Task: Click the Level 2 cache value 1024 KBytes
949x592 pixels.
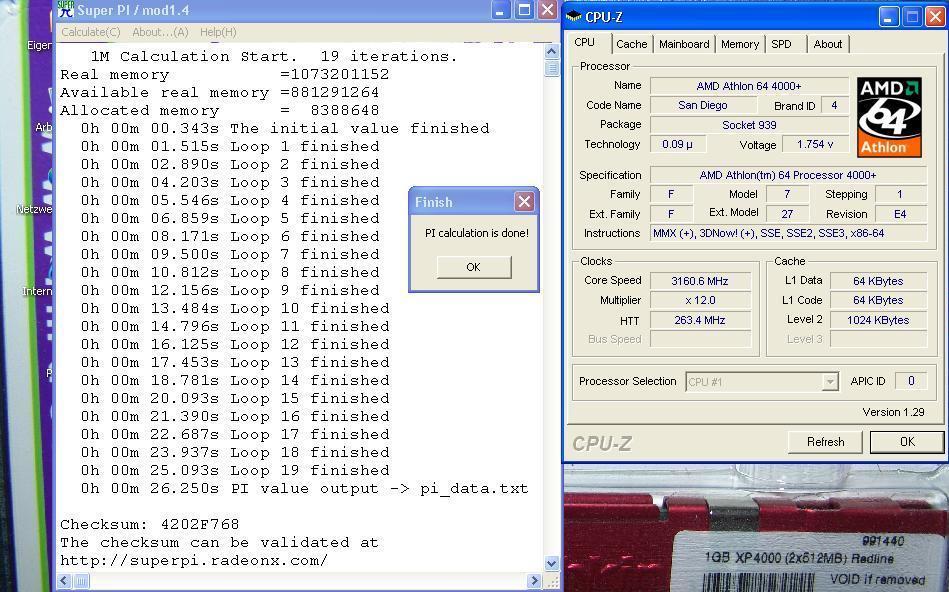Action: point(878,320)
